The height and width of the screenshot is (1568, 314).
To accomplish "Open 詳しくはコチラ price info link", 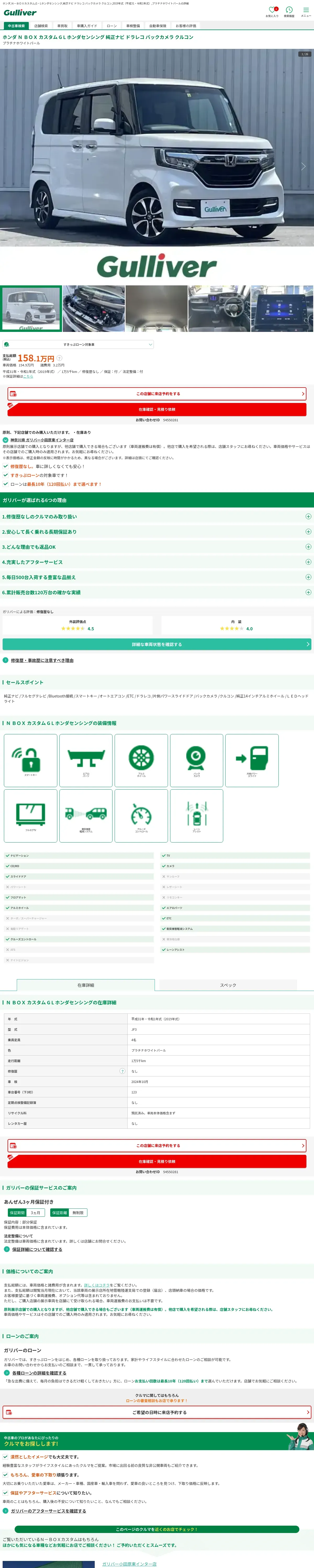I will point(97,1285).
